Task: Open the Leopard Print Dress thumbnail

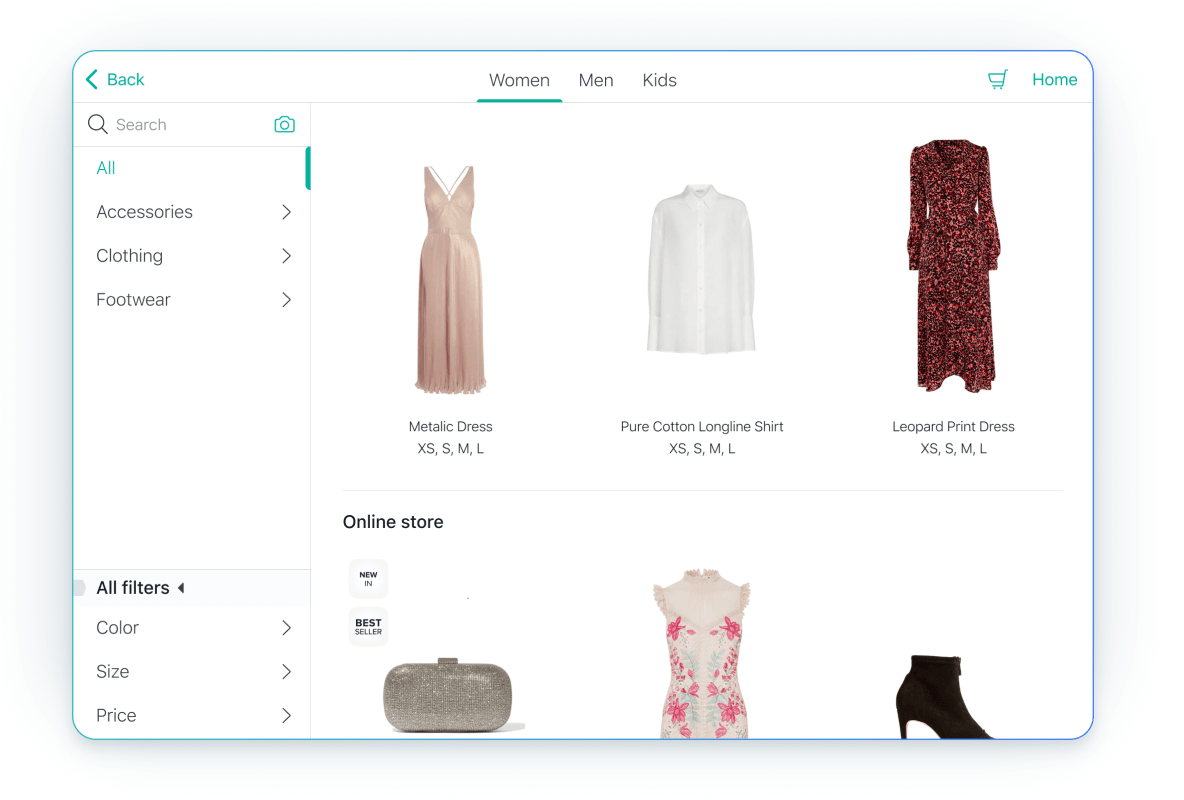Action: point(953,267)
